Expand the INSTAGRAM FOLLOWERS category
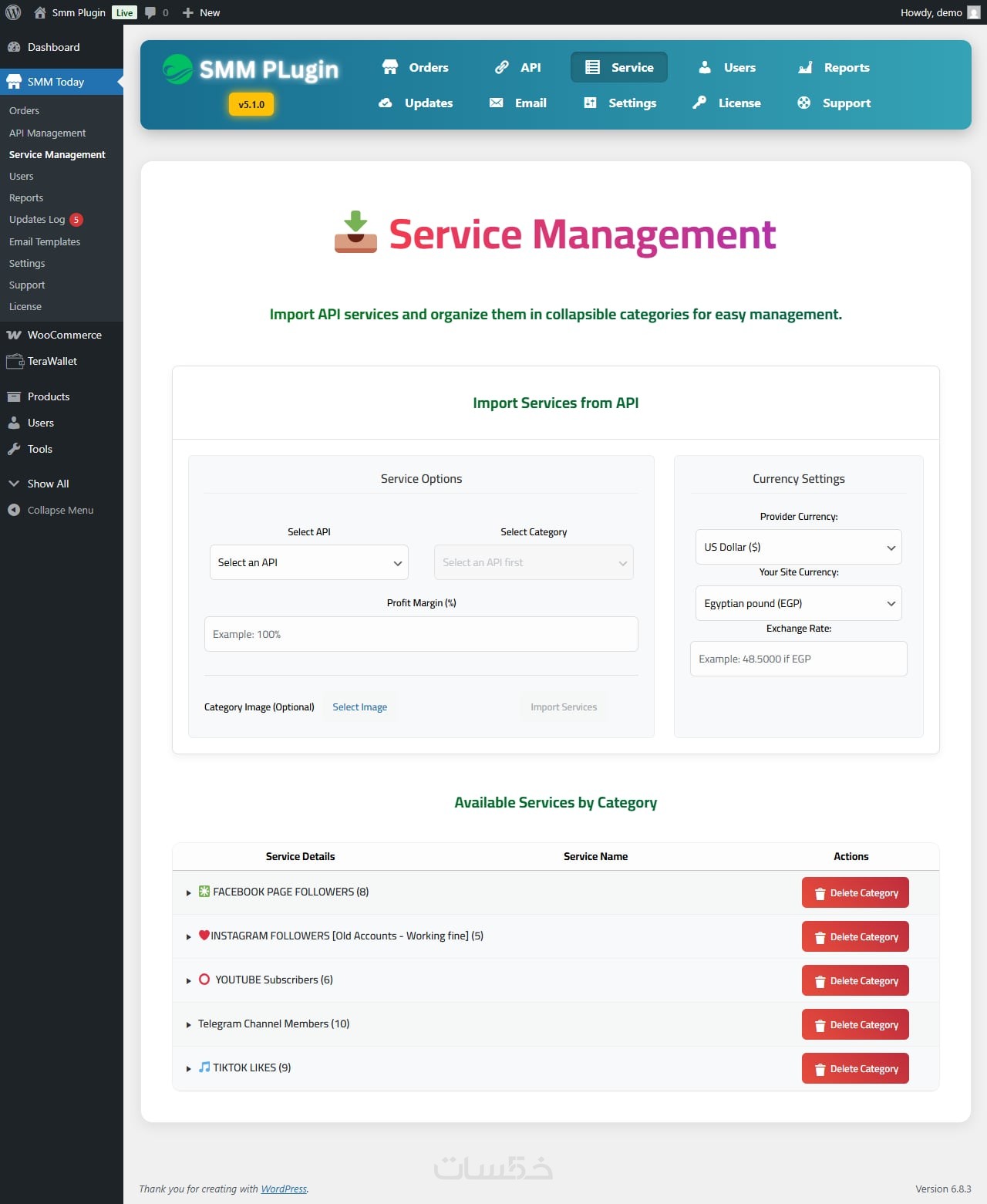Viewport: 987px width, 1204px height. 188,936
